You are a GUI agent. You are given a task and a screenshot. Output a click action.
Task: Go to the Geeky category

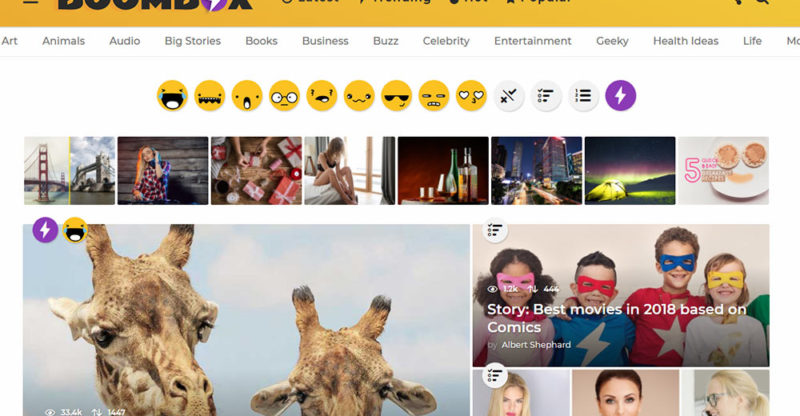click(612, 41)
